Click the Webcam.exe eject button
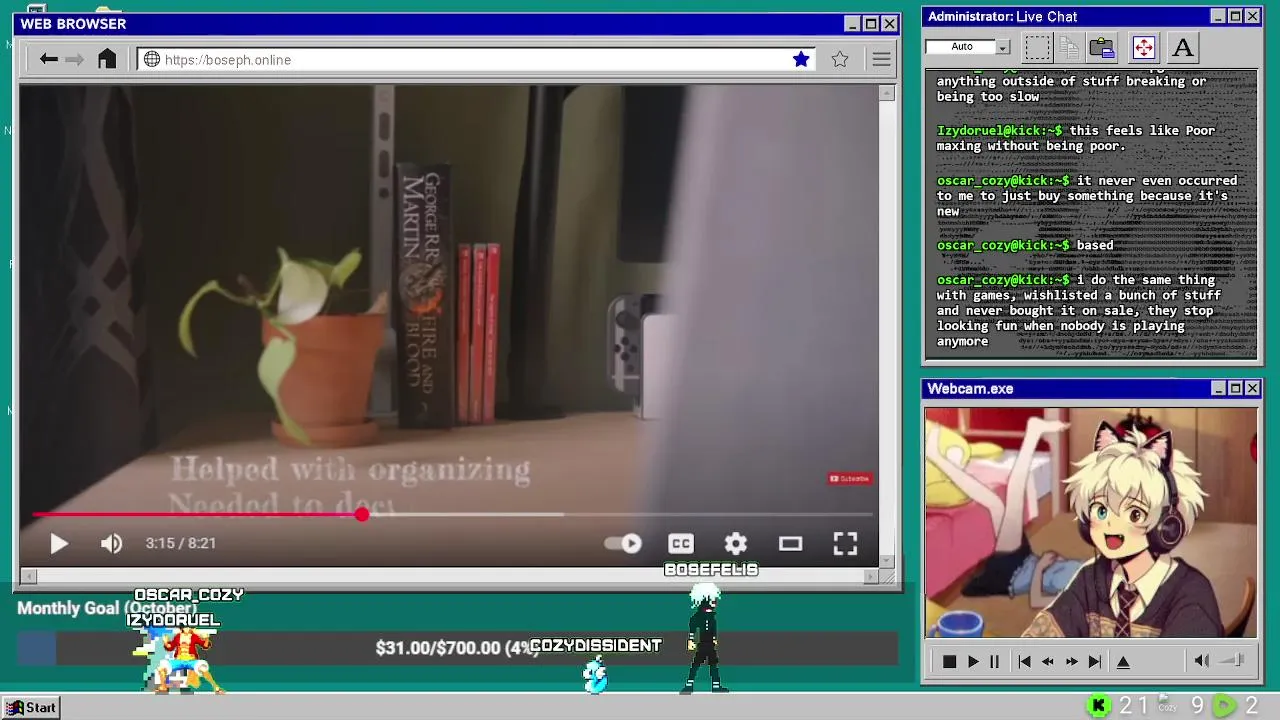The image size is (1280, 720). pyautogui.click(x=1123, y=661)
